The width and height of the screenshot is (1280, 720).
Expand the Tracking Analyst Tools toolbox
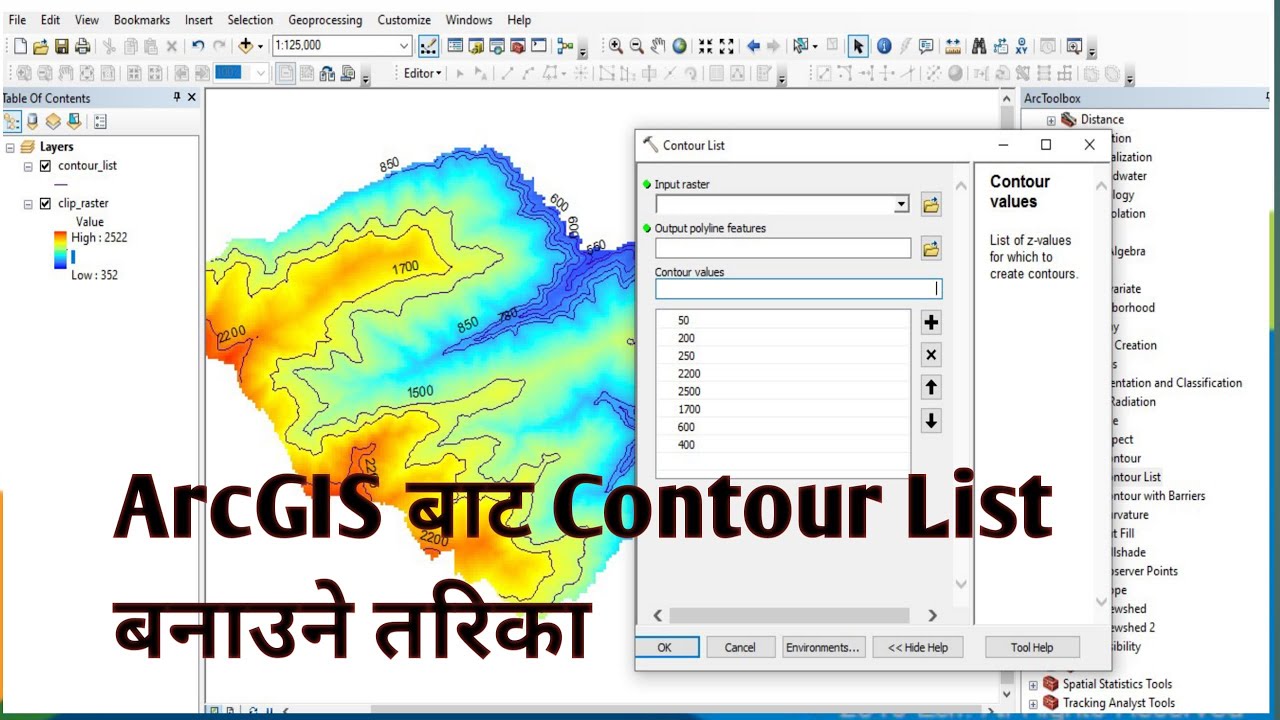tap(1033, 704)
